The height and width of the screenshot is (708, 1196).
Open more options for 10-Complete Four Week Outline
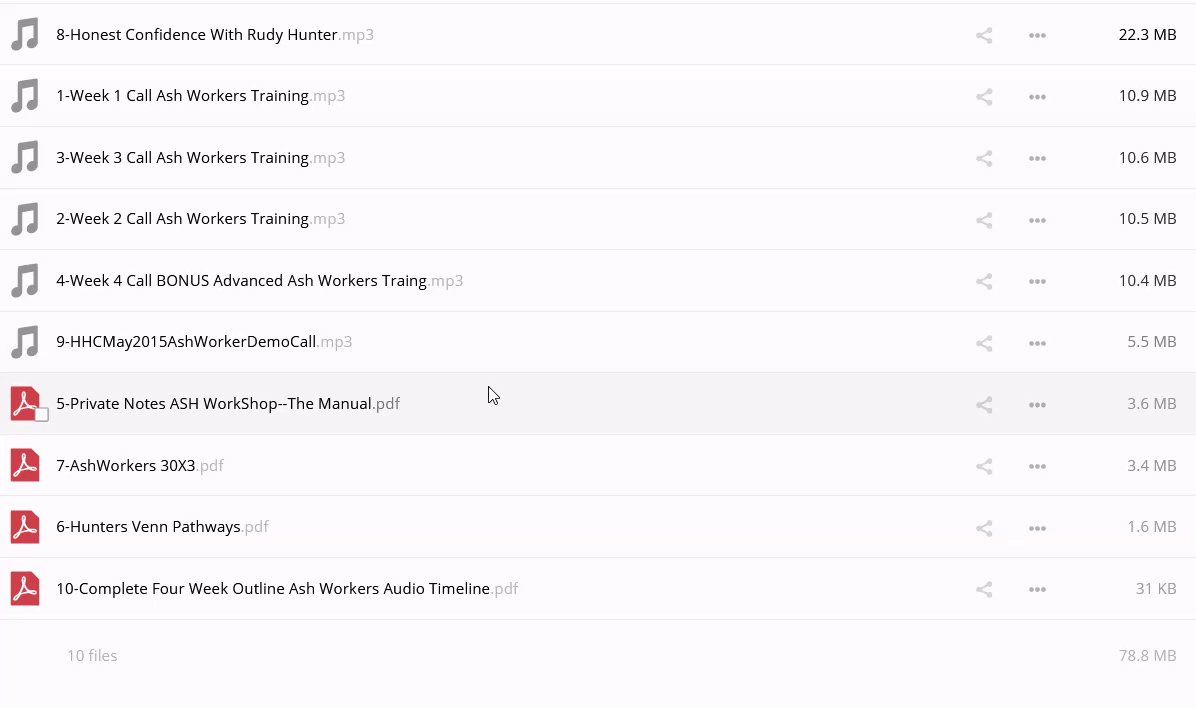[x=1037, y=590]
